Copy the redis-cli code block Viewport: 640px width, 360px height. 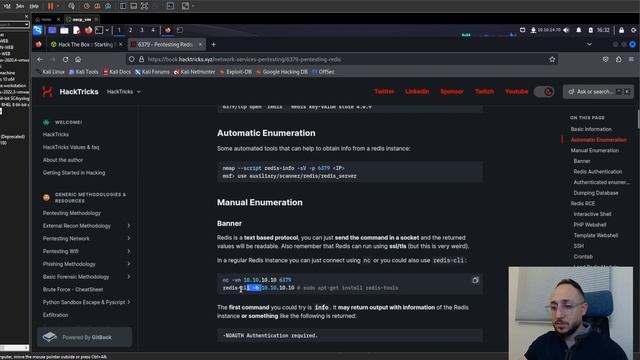coord(476,280)
